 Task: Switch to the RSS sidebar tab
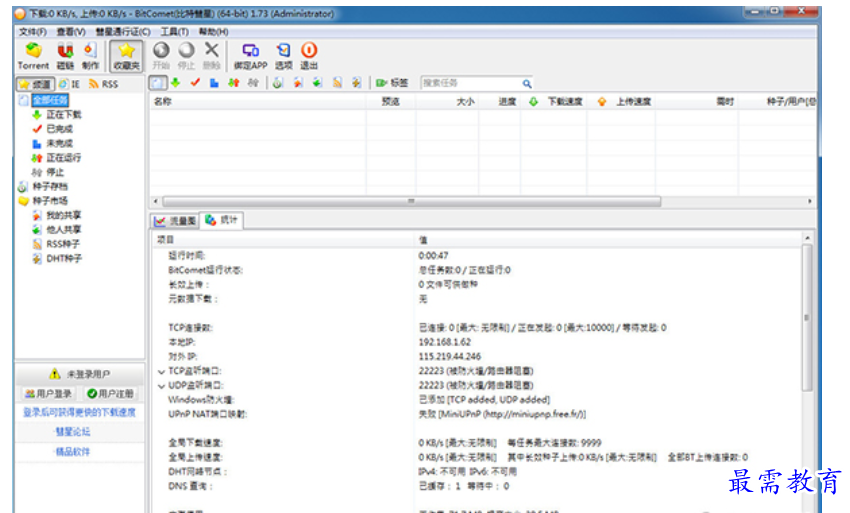[104, 84]
